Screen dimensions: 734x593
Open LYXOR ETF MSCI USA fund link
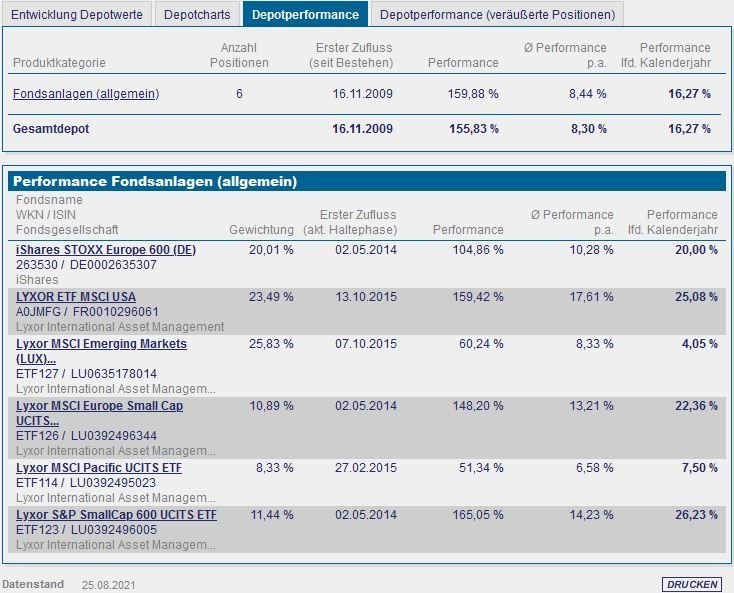76,297
